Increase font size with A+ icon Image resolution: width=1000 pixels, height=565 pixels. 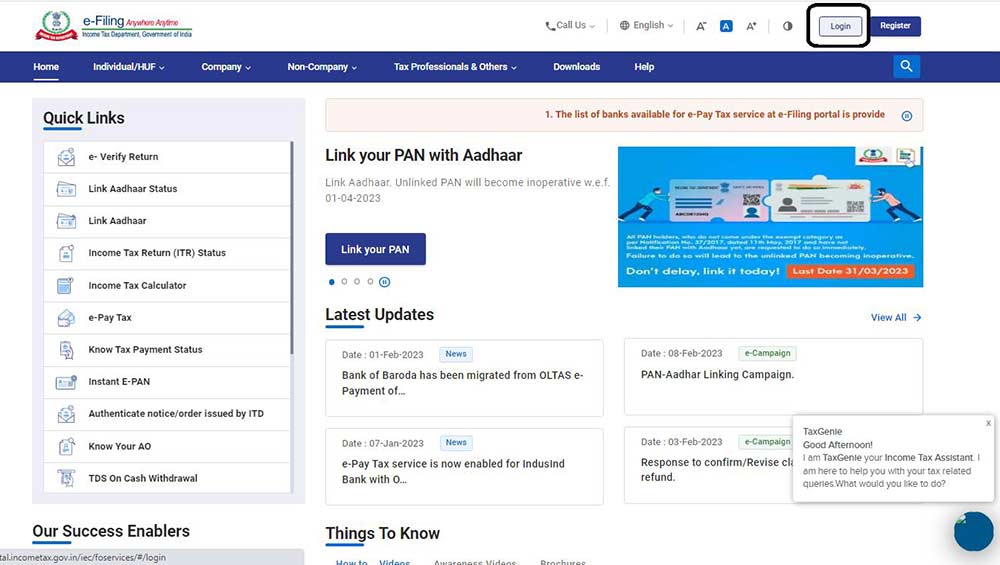(752, 26)
